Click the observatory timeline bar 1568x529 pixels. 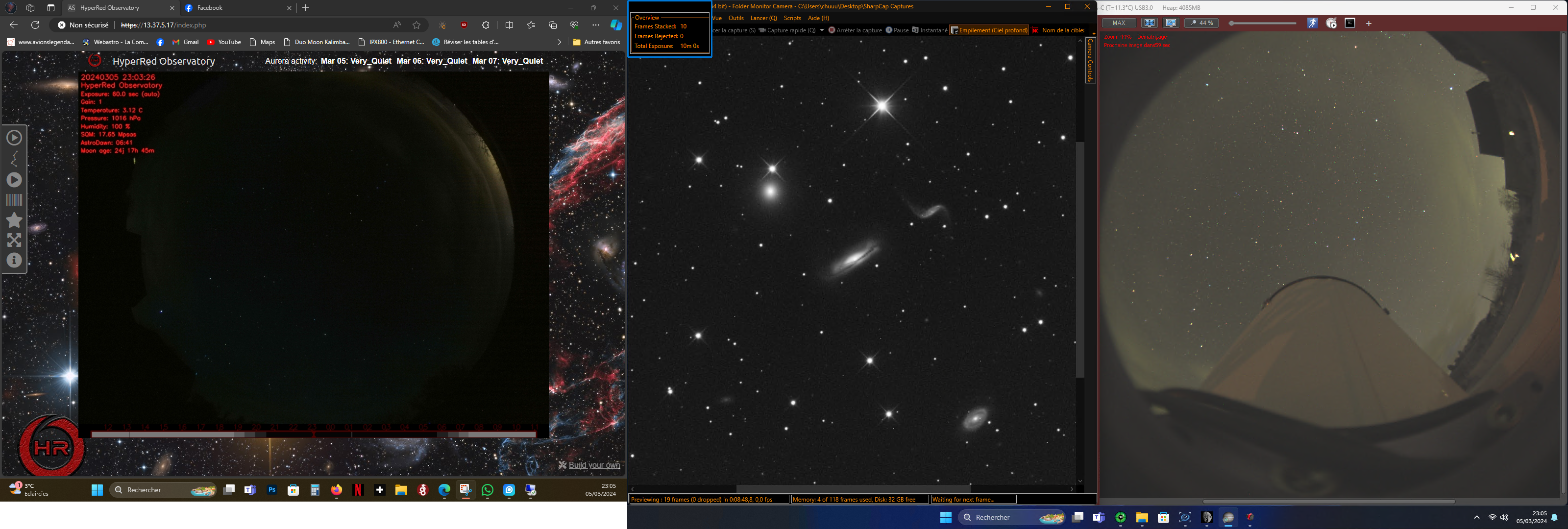click(x=314, y=434)
